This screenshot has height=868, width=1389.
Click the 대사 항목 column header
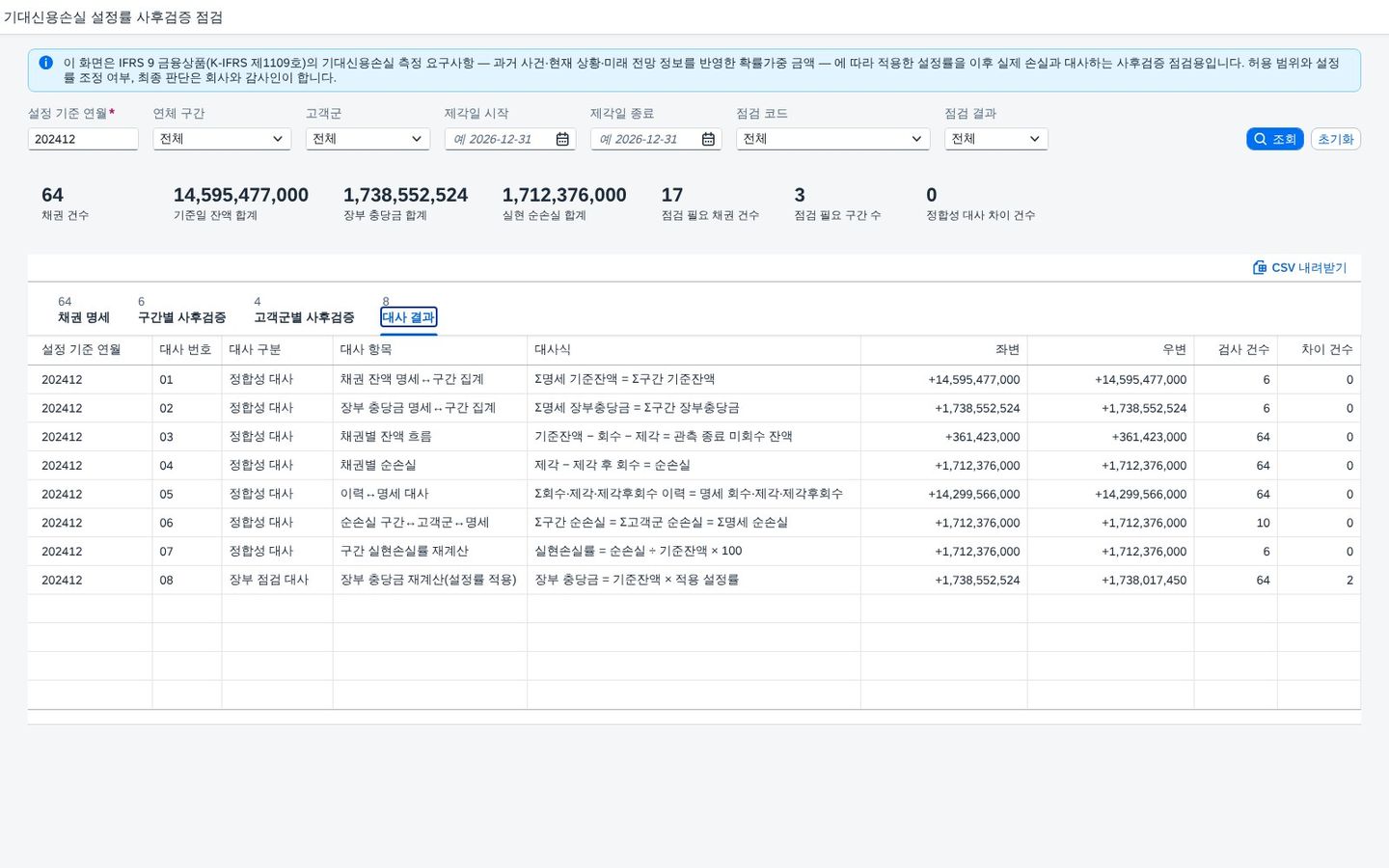pos(429,350)
